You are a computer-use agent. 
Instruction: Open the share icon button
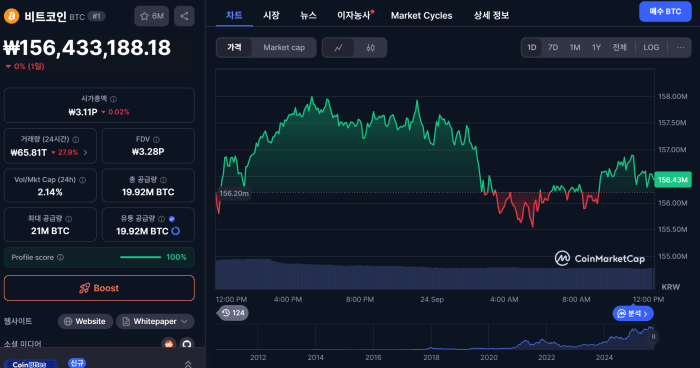pos(184,16)
